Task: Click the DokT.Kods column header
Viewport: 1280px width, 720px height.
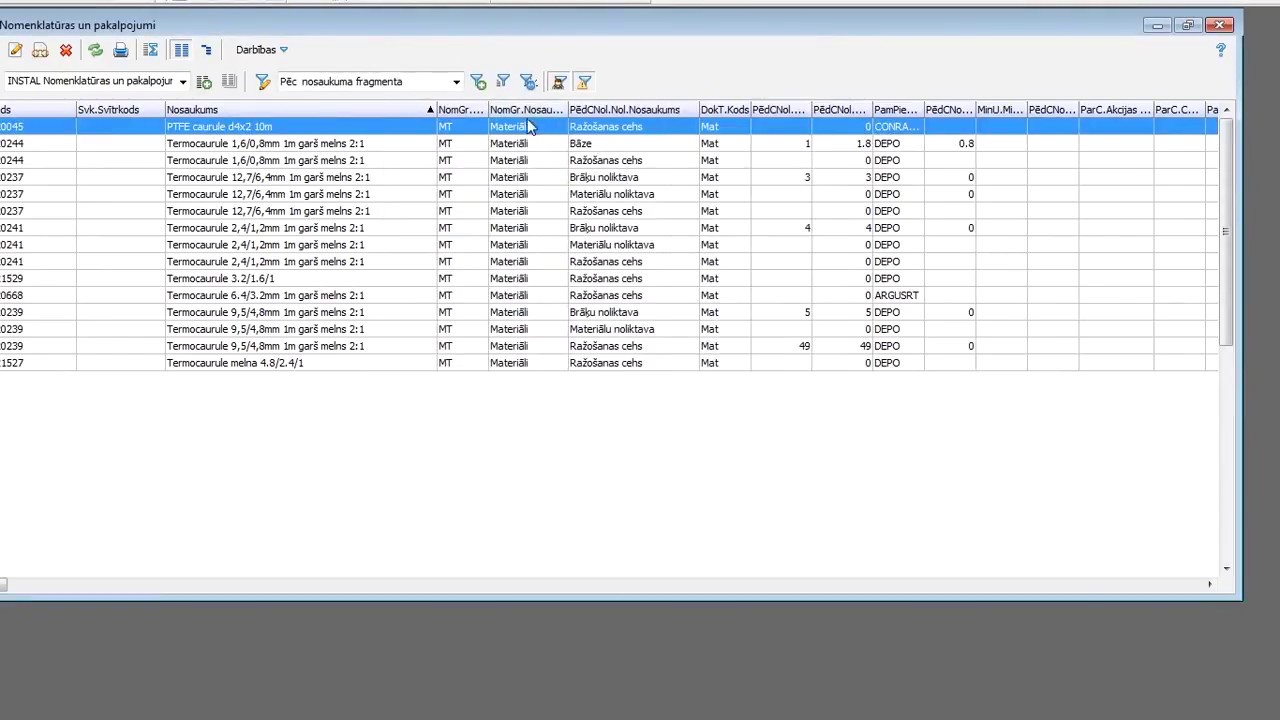Action: tap(724, 110)
